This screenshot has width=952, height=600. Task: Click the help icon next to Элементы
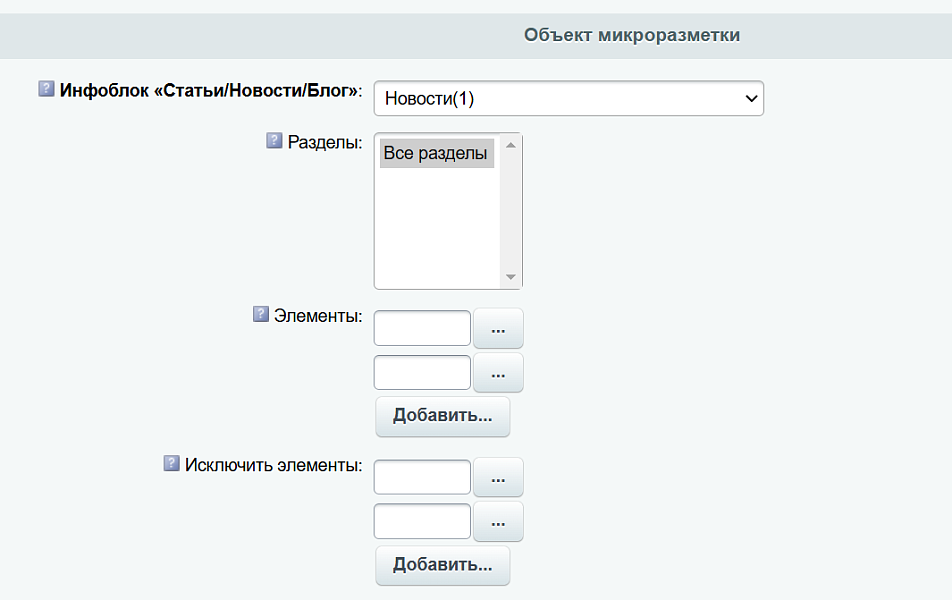[x=260, y=314]
